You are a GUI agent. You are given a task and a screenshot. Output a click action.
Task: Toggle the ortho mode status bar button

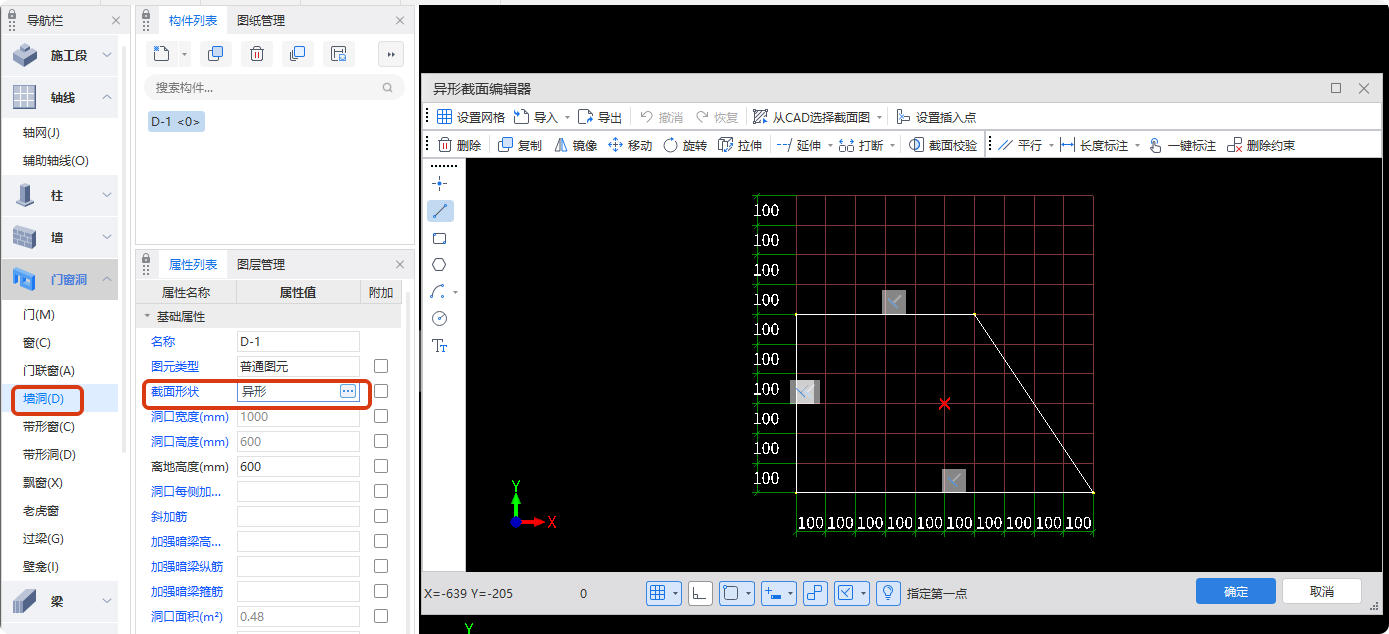click(x=700, y=593)
